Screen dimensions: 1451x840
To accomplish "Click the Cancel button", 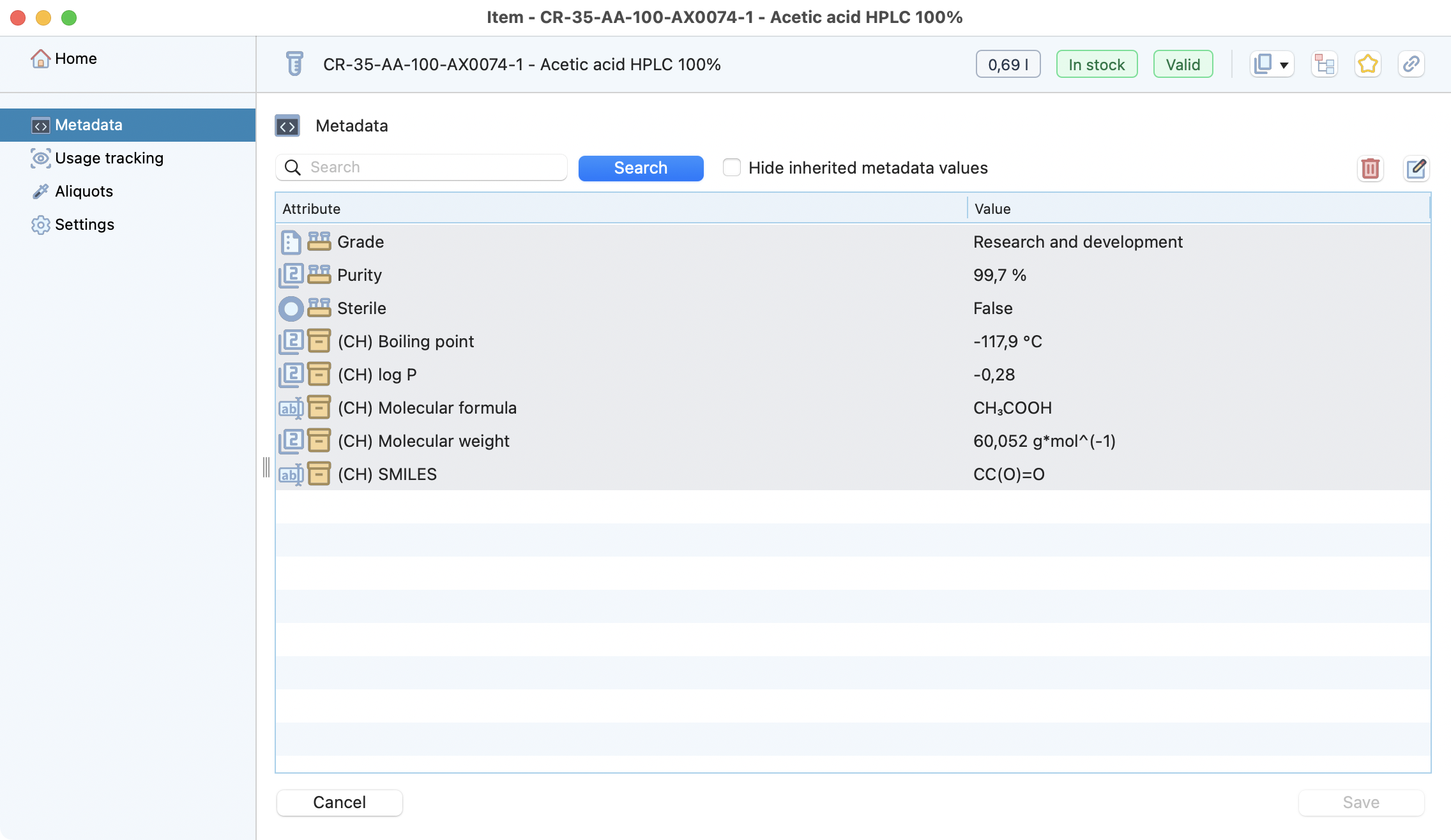I will point(339,802).
